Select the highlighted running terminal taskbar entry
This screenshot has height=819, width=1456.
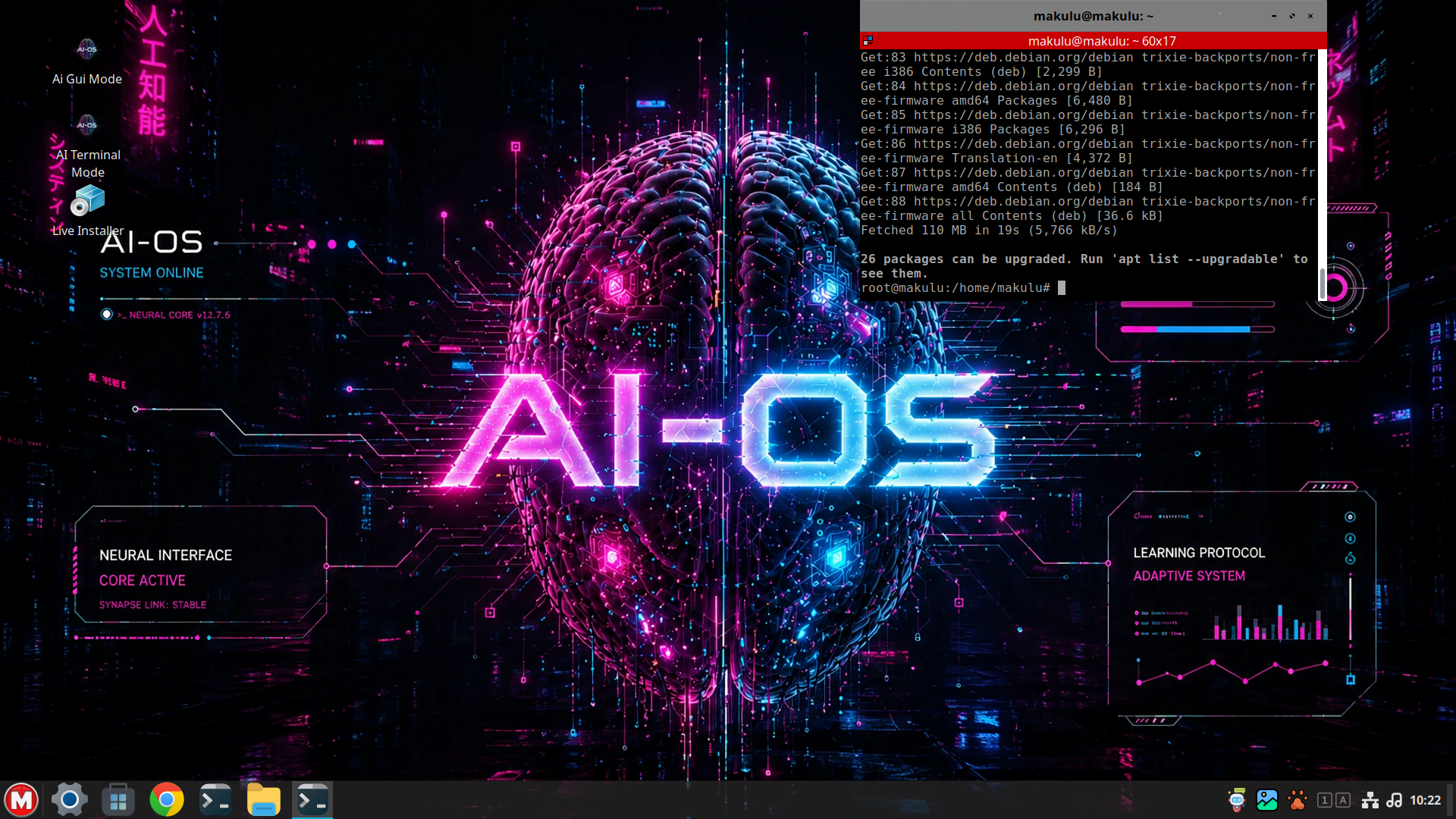point(312,800)
